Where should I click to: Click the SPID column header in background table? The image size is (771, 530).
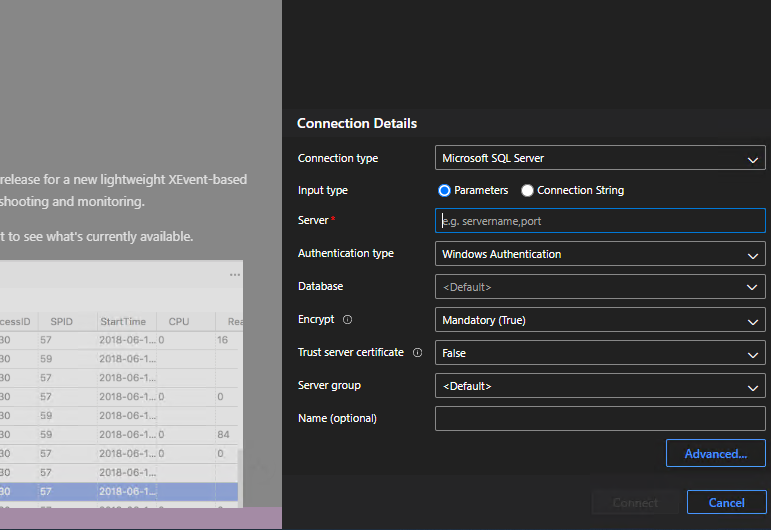61,322
